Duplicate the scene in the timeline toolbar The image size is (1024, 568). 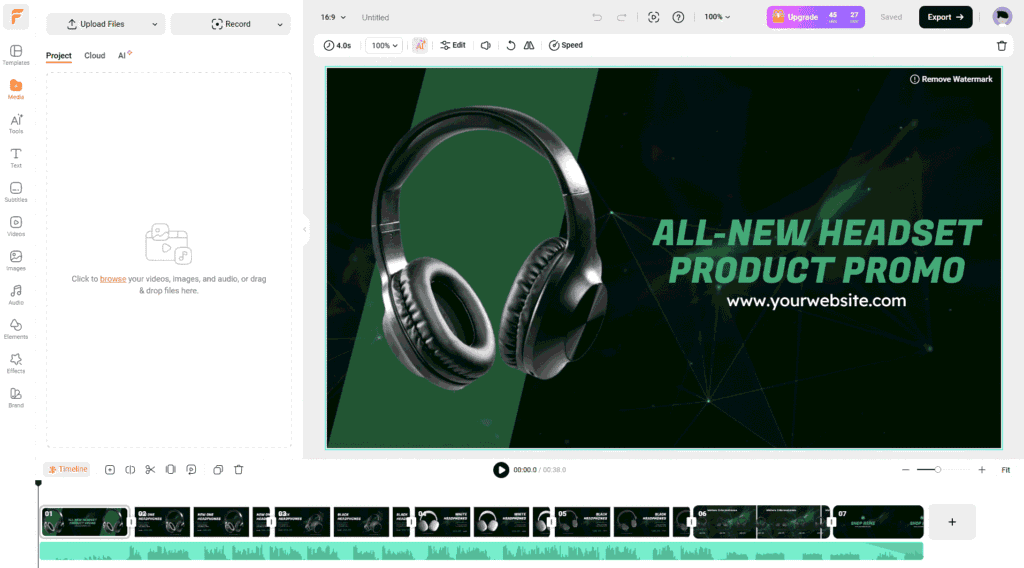pos(218,469)
